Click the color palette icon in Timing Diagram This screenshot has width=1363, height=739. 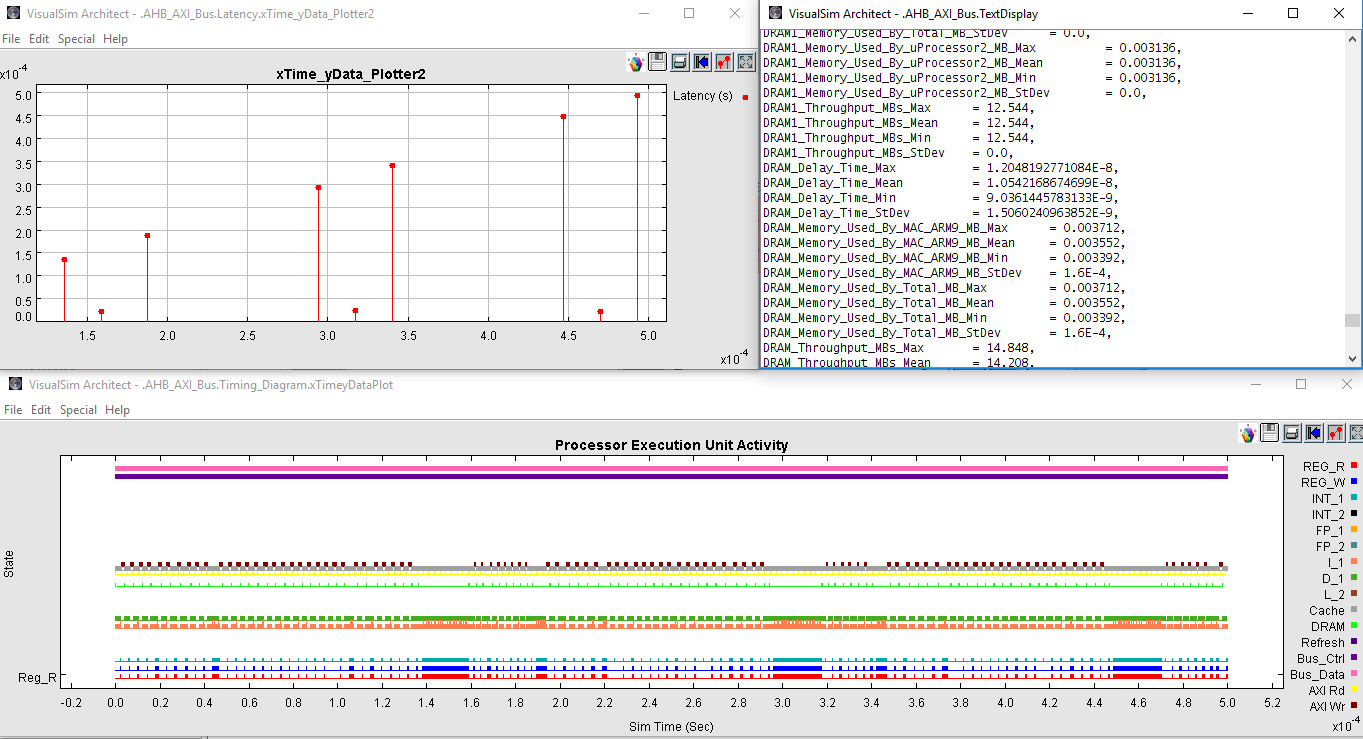[1247, 433]
